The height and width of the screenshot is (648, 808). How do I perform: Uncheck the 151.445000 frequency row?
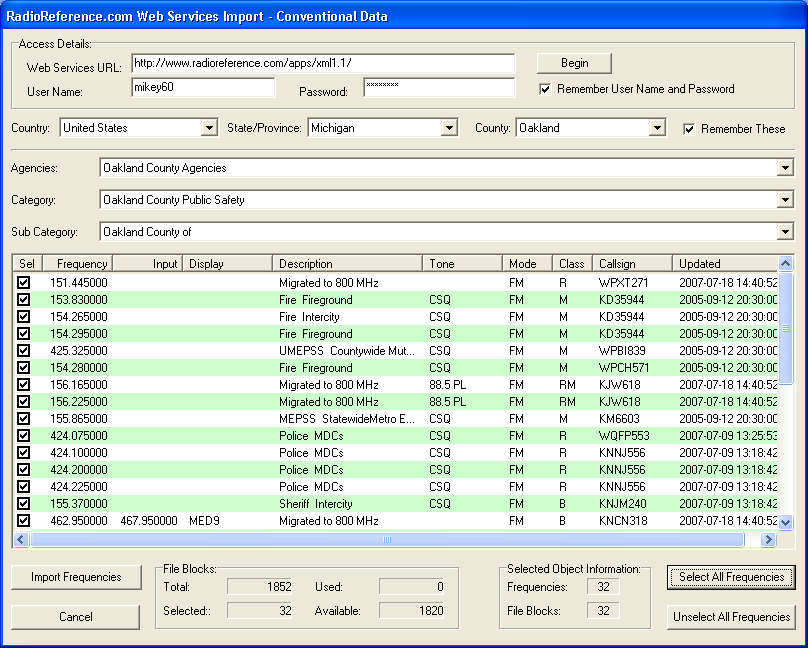(24, 283)
